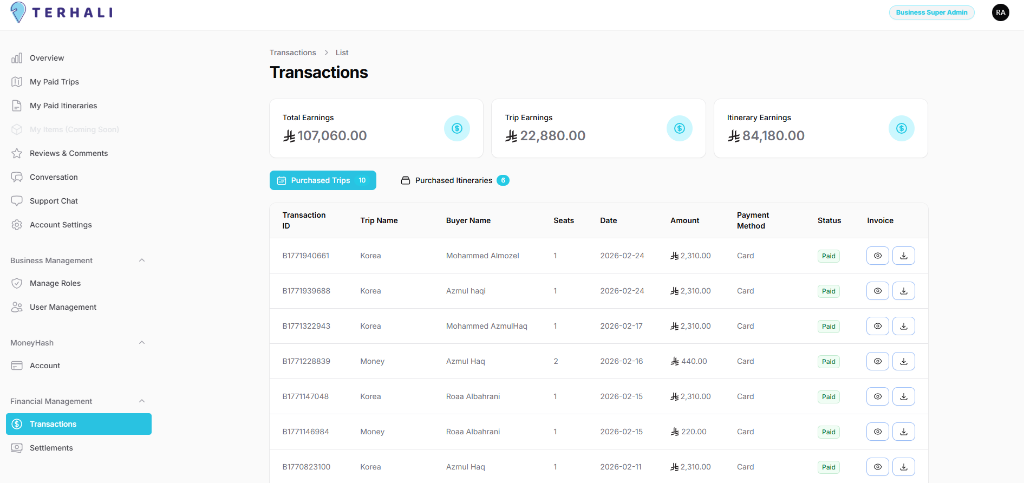Click the disabled My Items (Coming Soon) entry
This screenshot has width=1024, height=483.
click(x=65, y=129)
